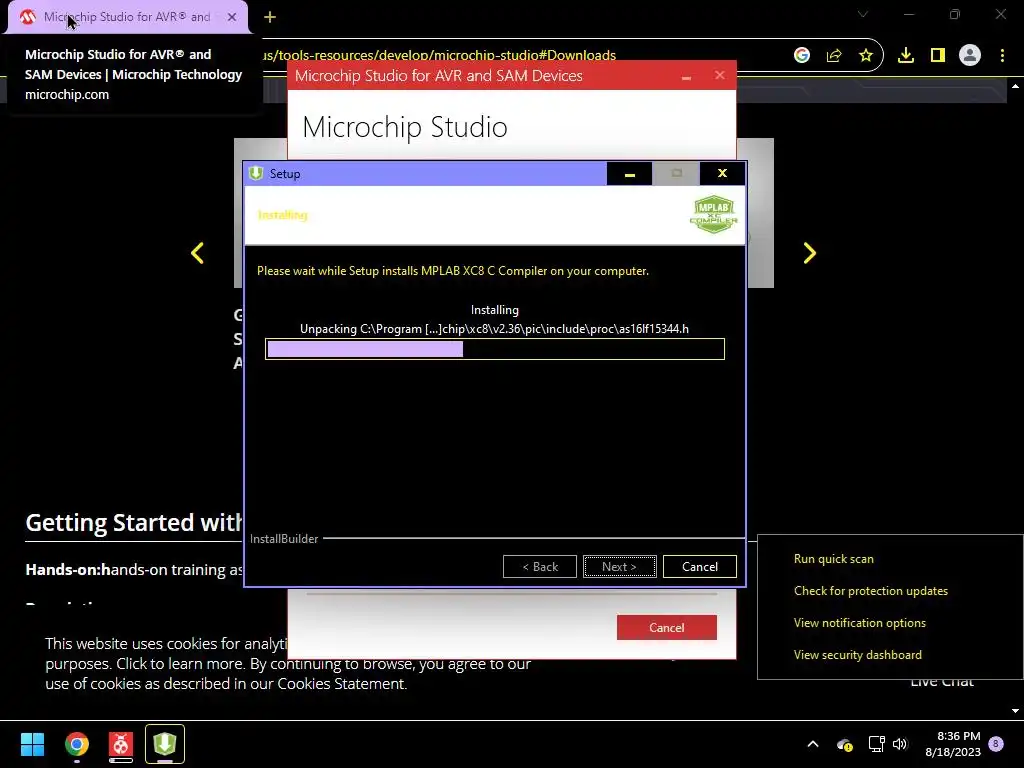Click the Unpacking file path text

(494, 328)
